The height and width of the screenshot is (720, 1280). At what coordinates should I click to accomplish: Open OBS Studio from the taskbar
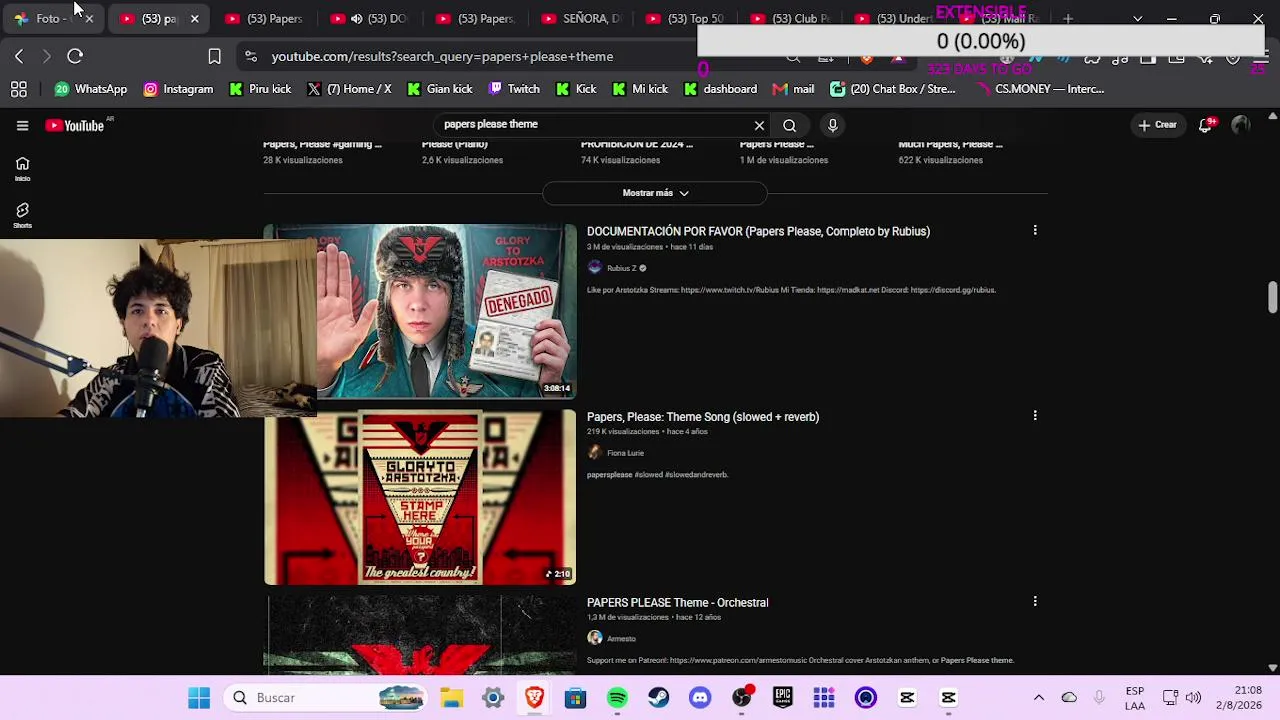pos(741,698)
